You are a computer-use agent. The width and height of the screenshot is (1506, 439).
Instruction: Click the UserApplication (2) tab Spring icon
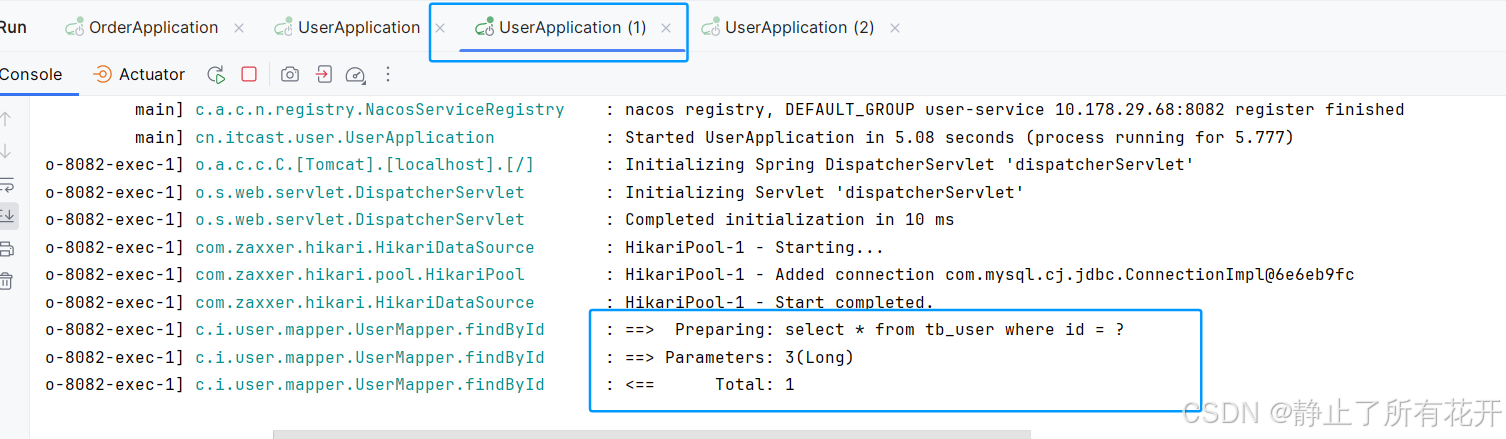[711, 28]
